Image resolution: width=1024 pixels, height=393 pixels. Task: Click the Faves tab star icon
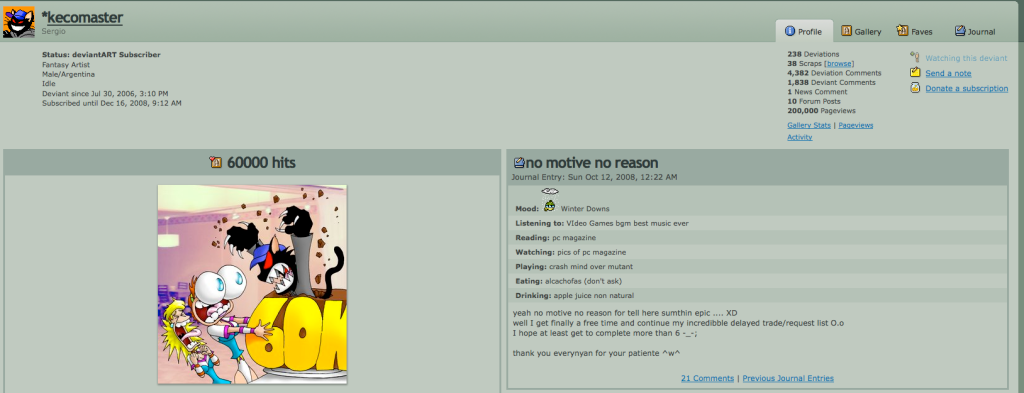pyautogui.click(x=903, y=31)
